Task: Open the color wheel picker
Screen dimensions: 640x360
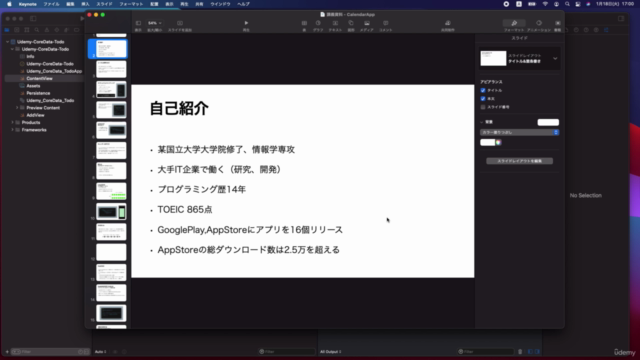Action: point(498,142)
